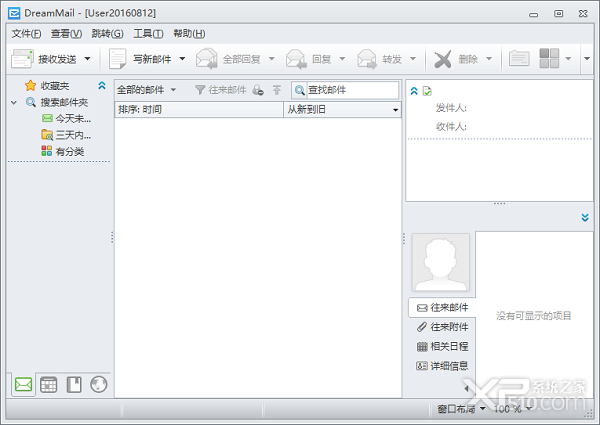This screenshot has width=600, height=425.
Task: Minimize the DreamMail window
Action: (x=534, y=14)
